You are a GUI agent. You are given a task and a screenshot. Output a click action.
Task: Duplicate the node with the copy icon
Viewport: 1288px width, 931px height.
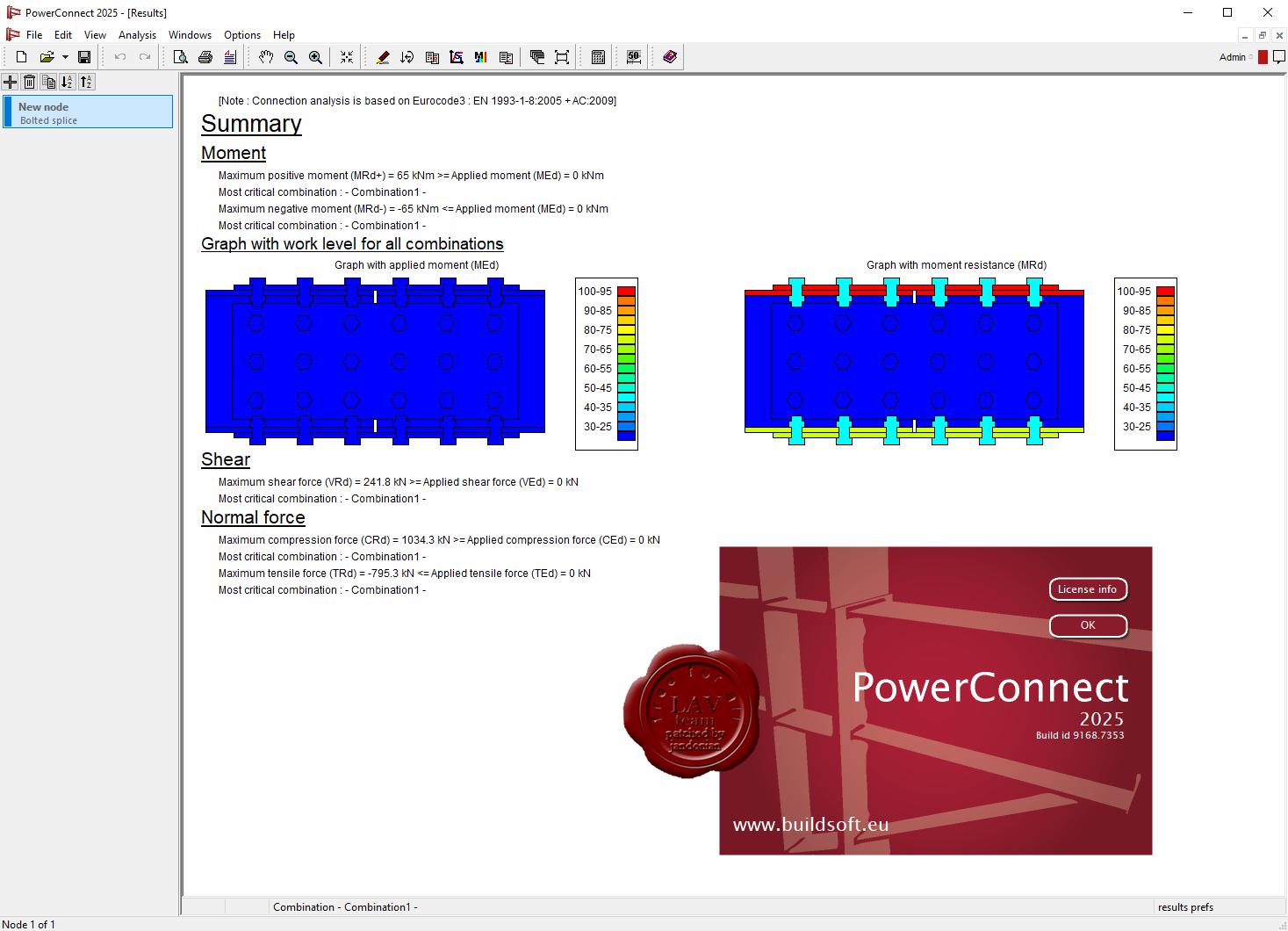click(x=48, y=82)
